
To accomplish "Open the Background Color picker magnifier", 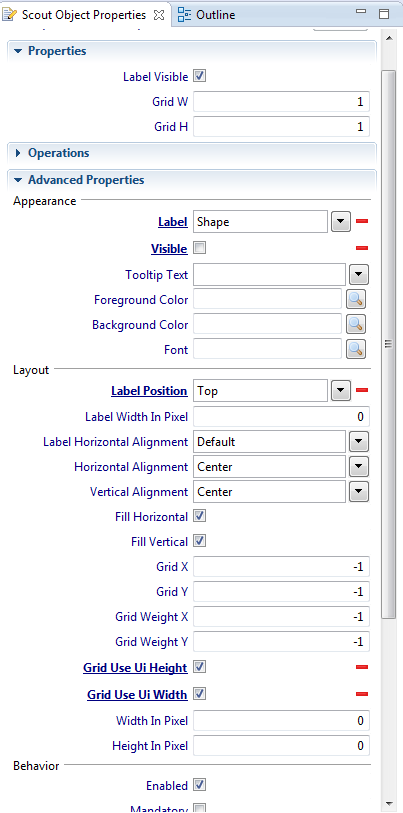I will 356,324.
